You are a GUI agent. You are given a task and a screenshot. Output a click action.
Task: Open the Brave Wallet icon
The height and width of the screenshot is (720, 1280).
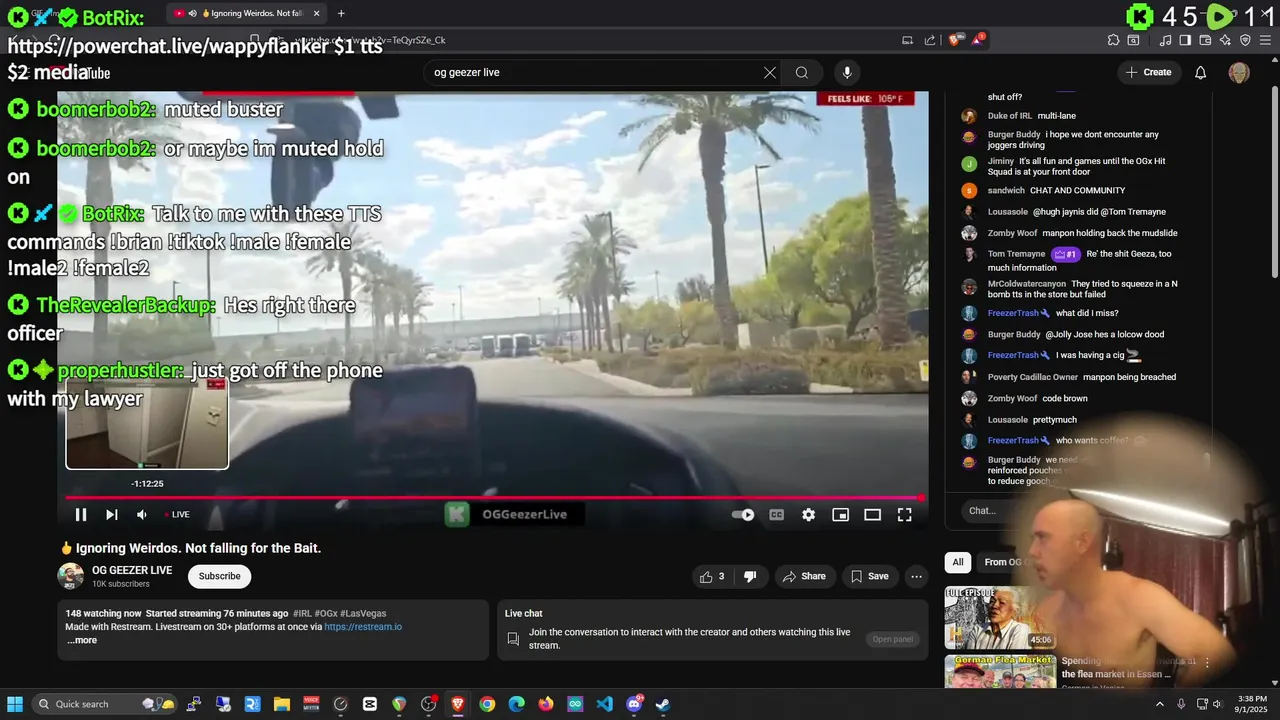[x=1205, y=40]
